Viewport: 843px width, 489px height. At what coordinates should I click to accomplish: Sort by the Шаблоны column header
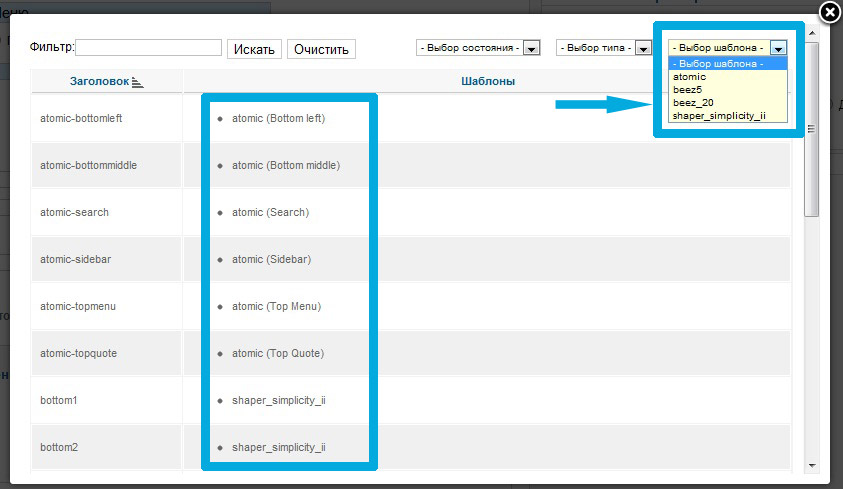[487, 81]
